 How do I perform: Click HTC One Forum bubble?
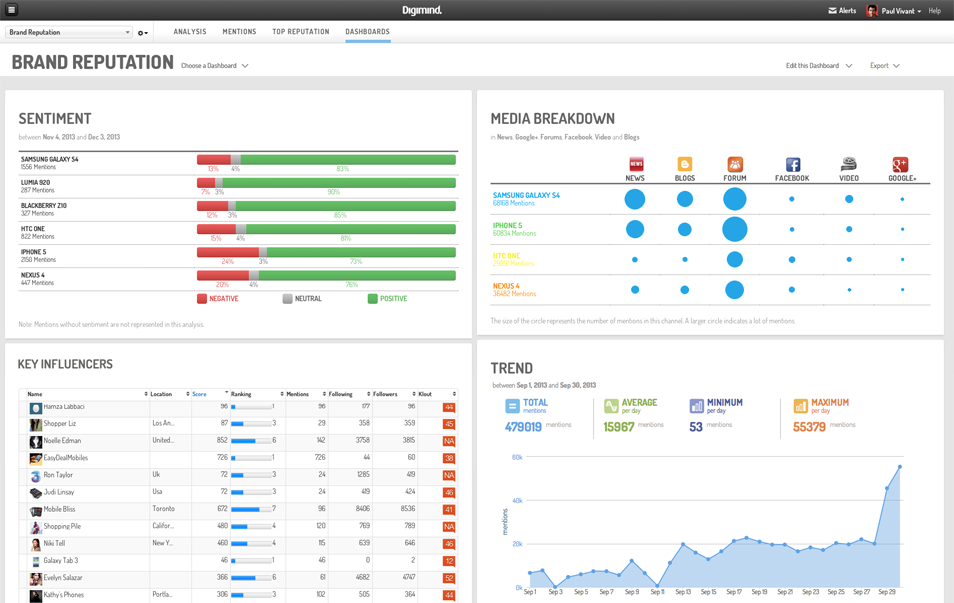point(734,259)
